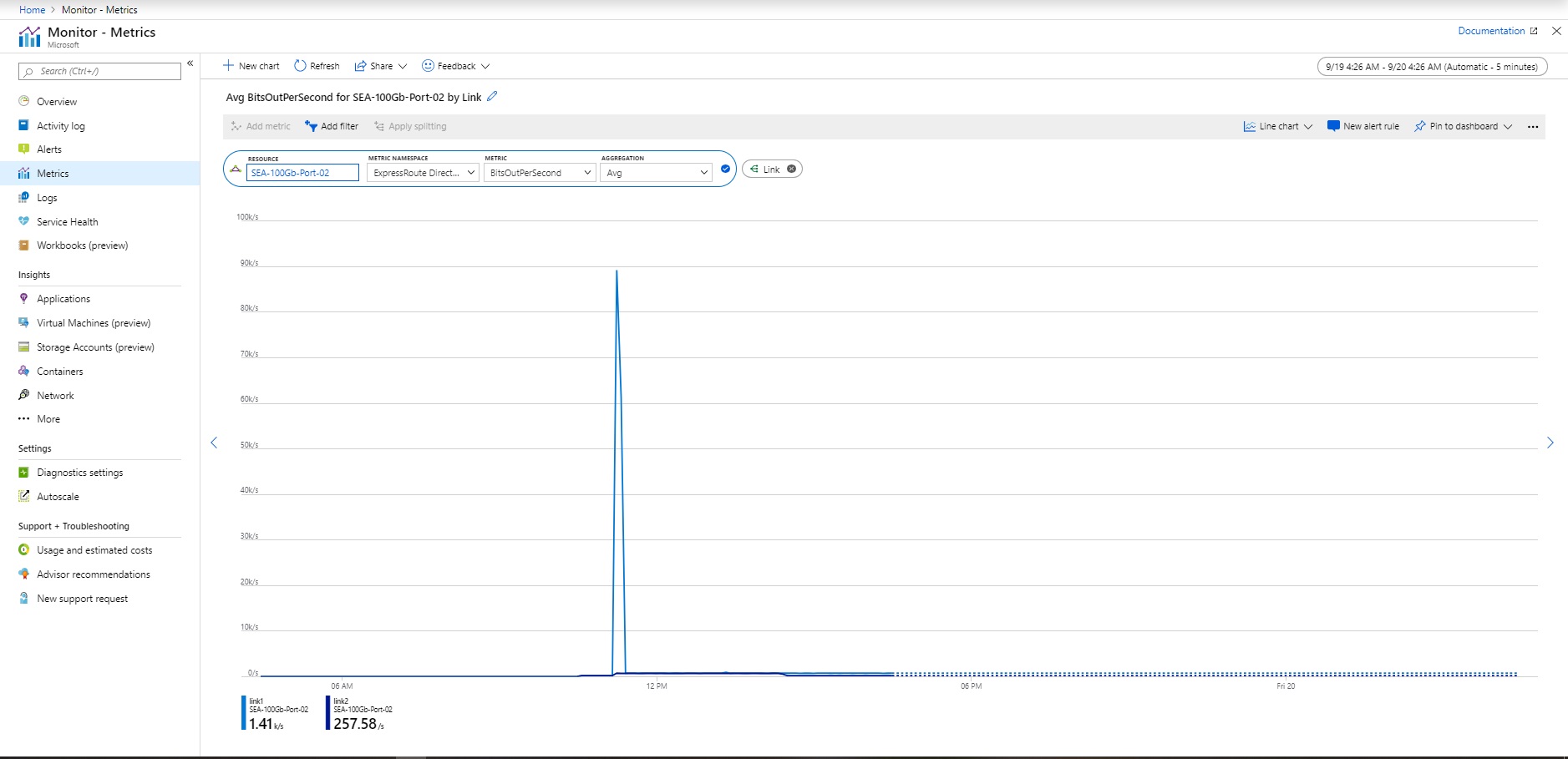The image size is (1568, 759).
Task: Click the blue checkmark to apply metric settings
Action: pyautogui.click(x=726, y=169)
